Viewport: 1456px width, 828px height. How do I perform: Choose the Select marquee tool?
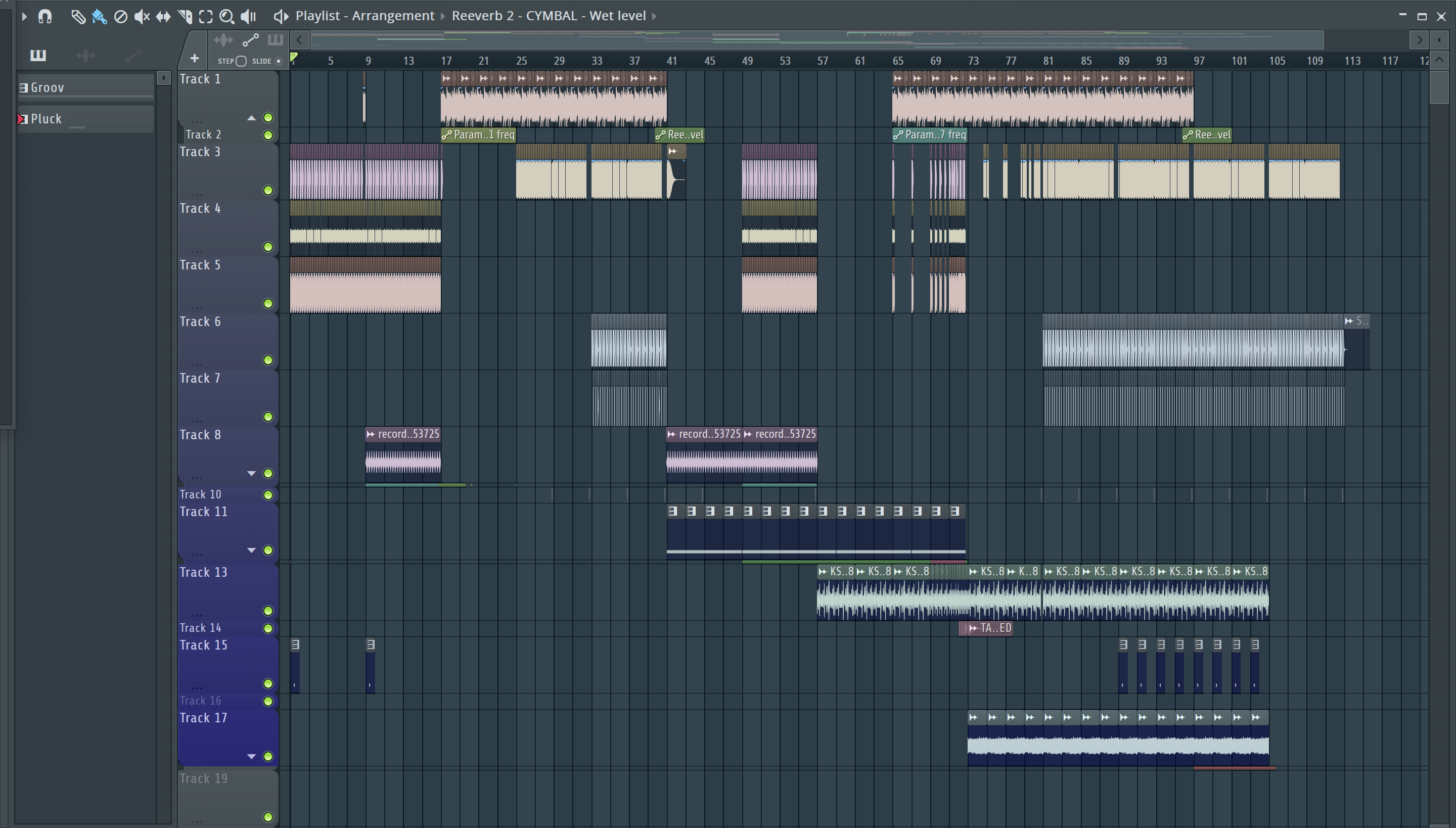point(206,17)
